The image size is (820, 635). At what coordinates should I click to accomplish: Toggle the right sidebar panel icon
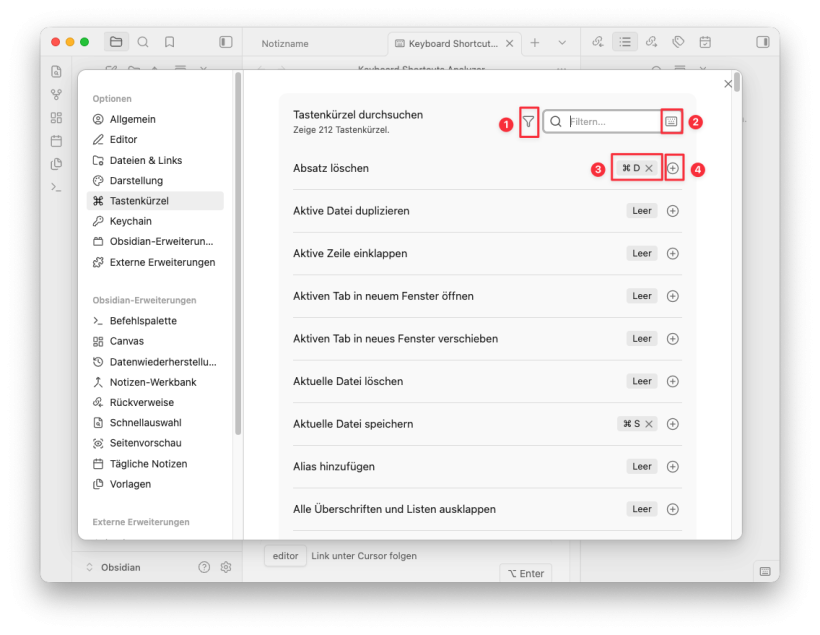[x=763, y=42]
